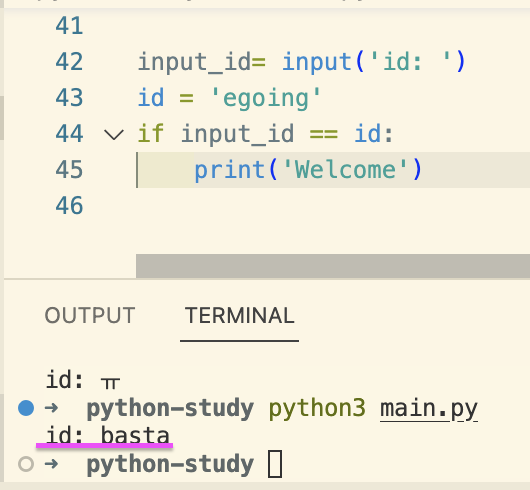Click line number 42 in the gutter

(69, 62)
